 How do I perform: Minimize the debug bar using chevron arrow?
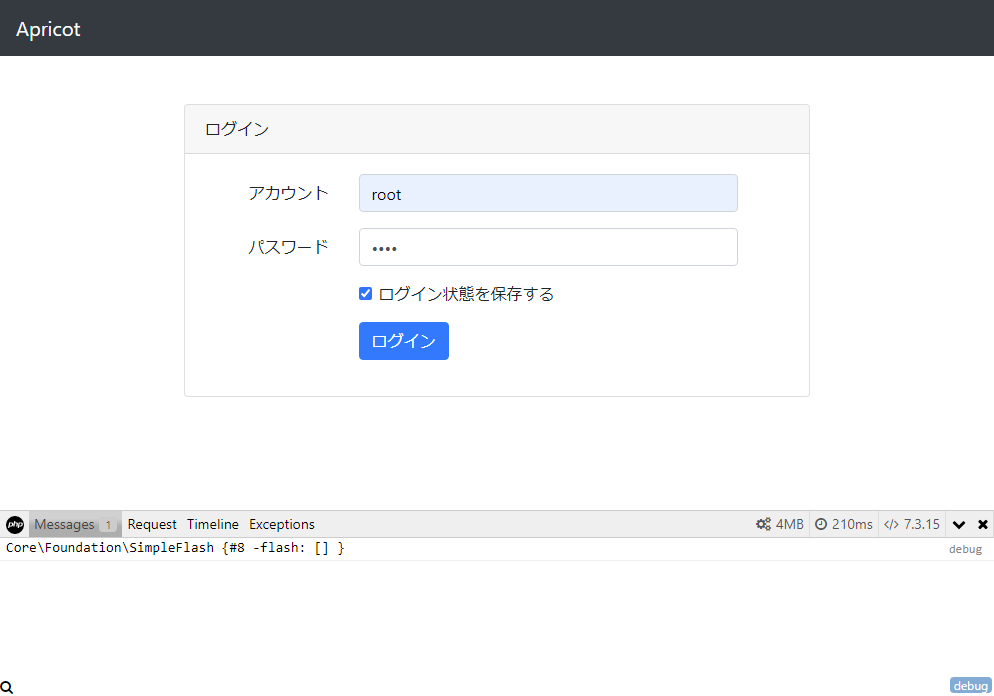[959, 525]
